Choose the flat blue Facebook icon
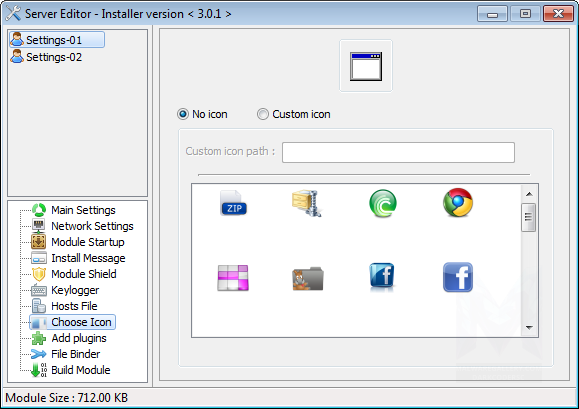 [458, 277]
